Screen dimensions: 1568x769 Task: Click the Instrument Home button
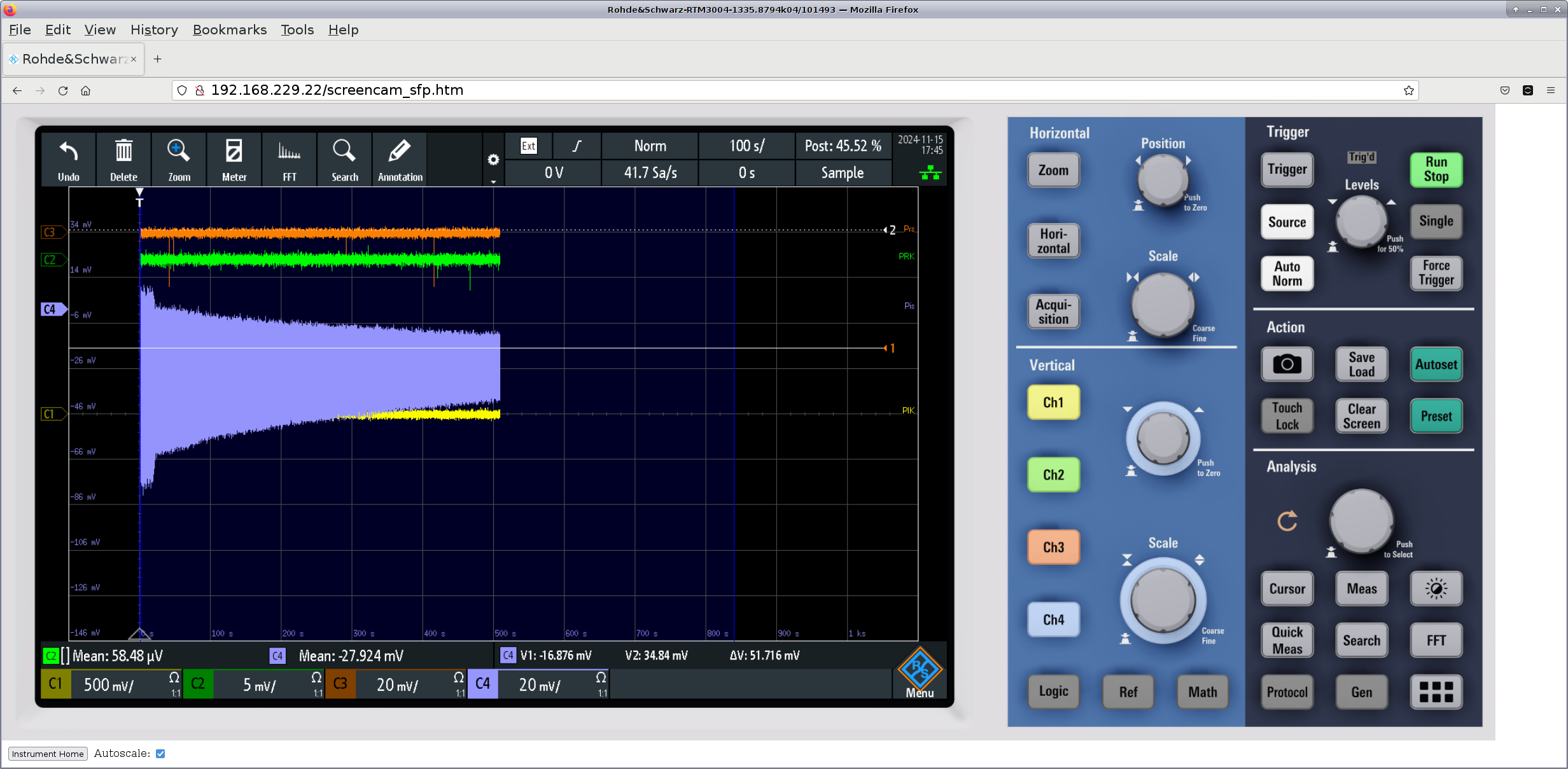[48, 754]
